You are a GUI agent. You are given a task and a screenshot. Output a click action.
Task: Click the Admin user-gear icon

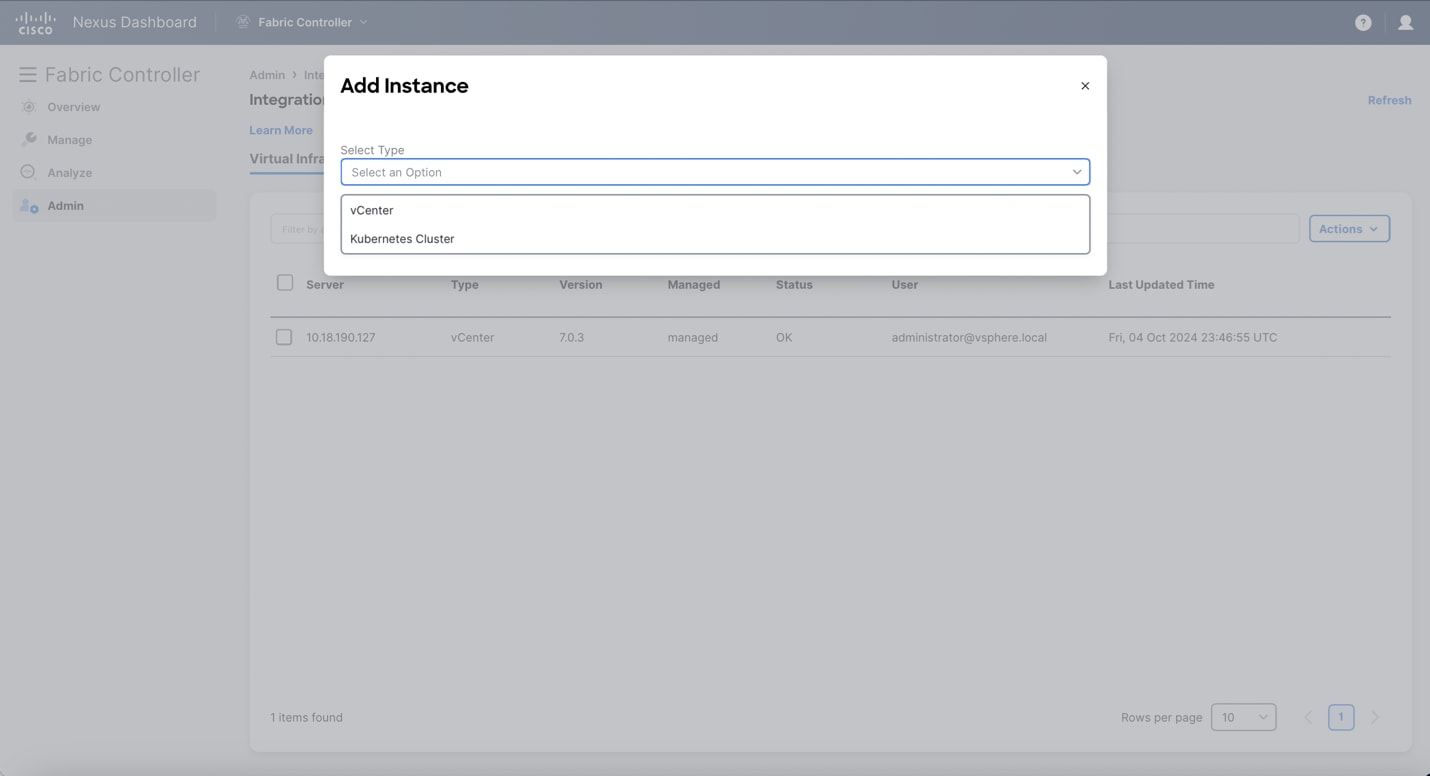coord(29,206)
